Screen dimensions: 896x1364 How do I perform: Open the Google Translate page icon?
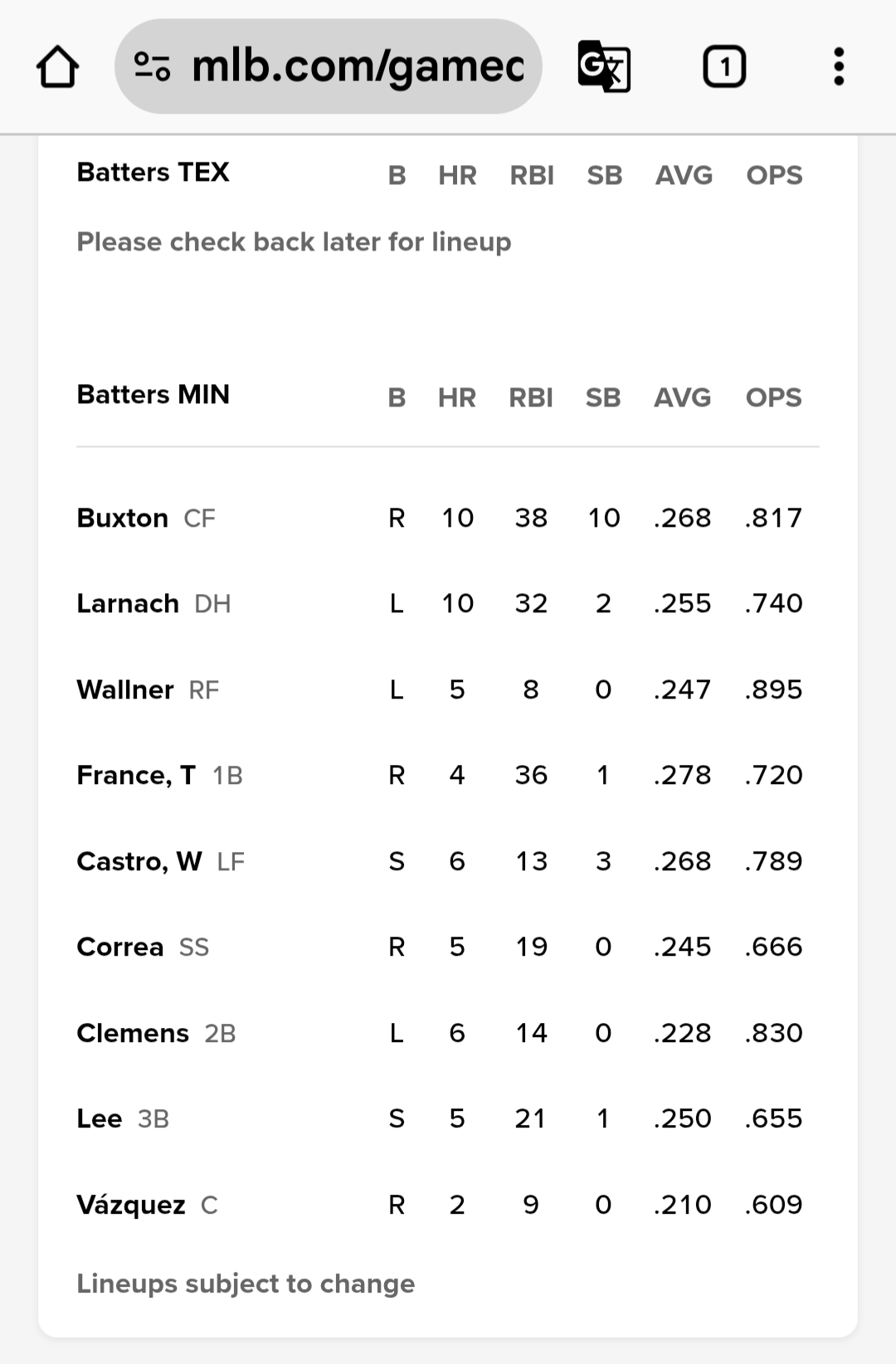[x=603, y=66]
